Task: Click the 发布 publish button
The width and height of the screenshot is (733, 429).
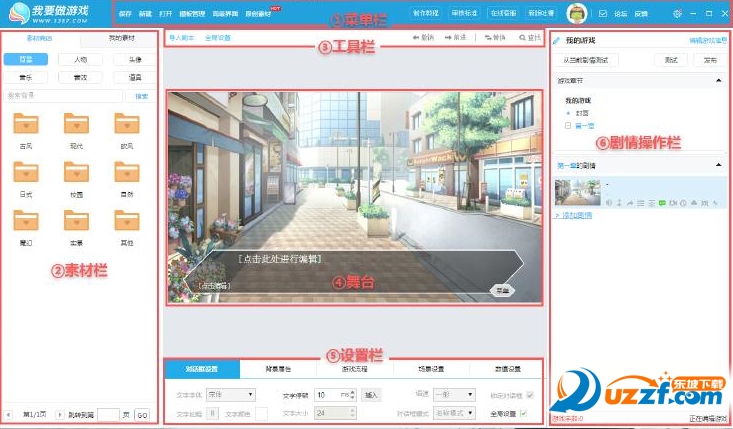Action: [711, 60]
